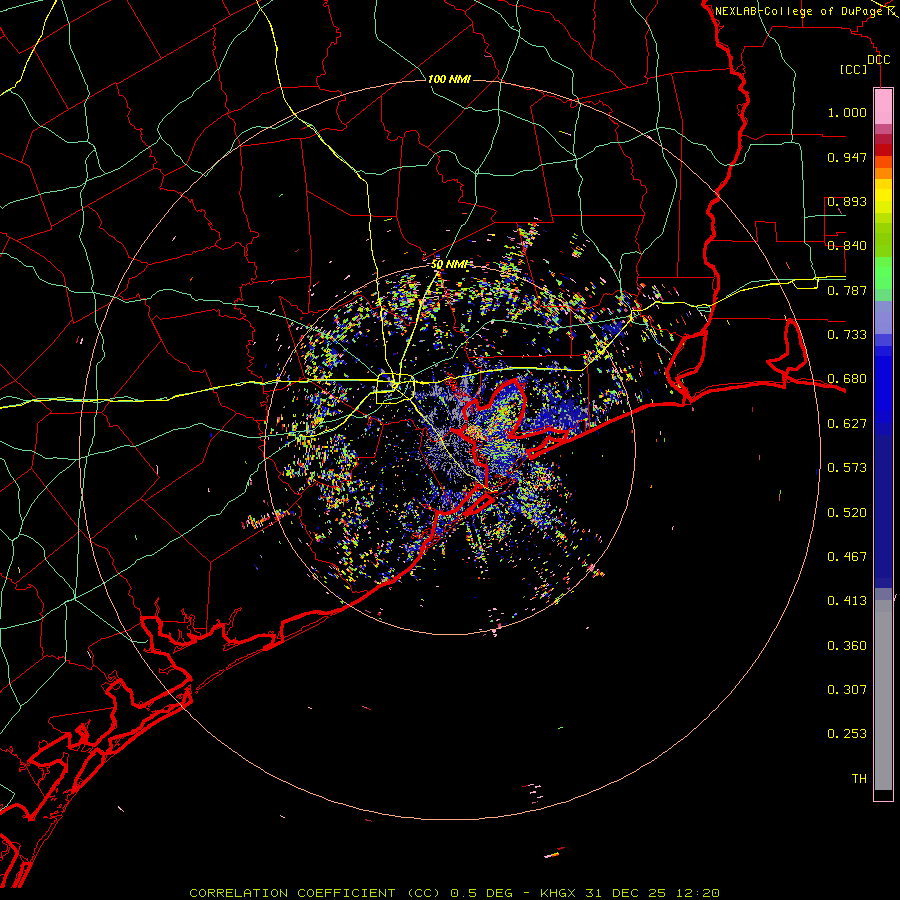900x900 pixels.
Task: Click the 0.947 legend value
Action: 847,157
